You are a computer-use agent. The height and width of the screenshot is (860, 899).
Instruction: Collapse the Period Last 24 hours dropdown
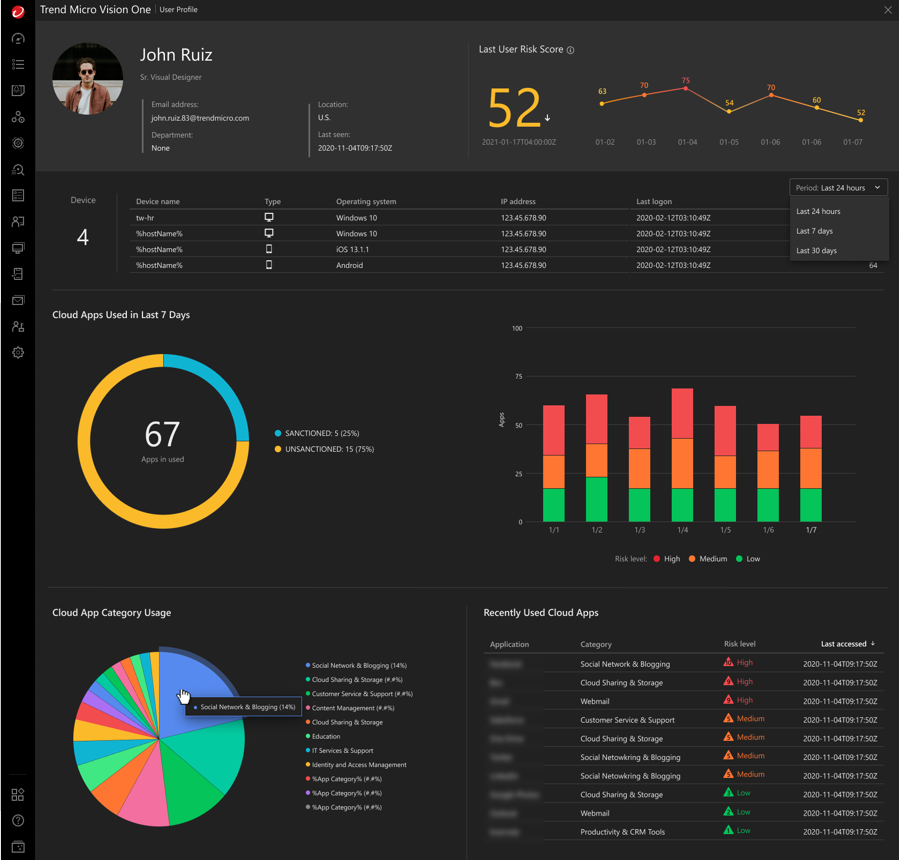coord(838,187)
